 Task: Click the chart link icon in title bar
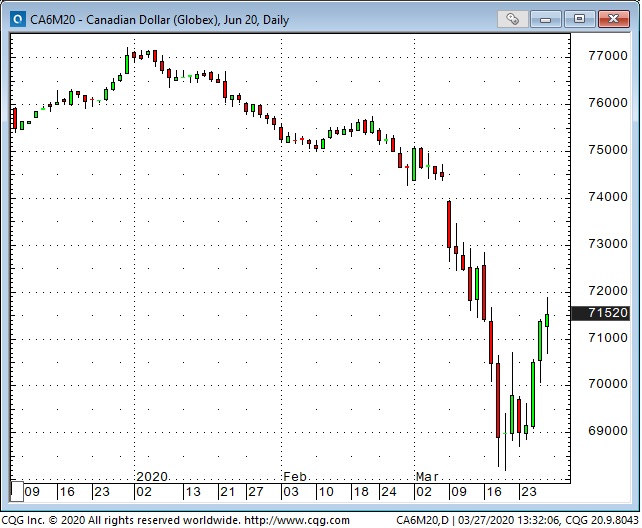[x=513, y=19]
